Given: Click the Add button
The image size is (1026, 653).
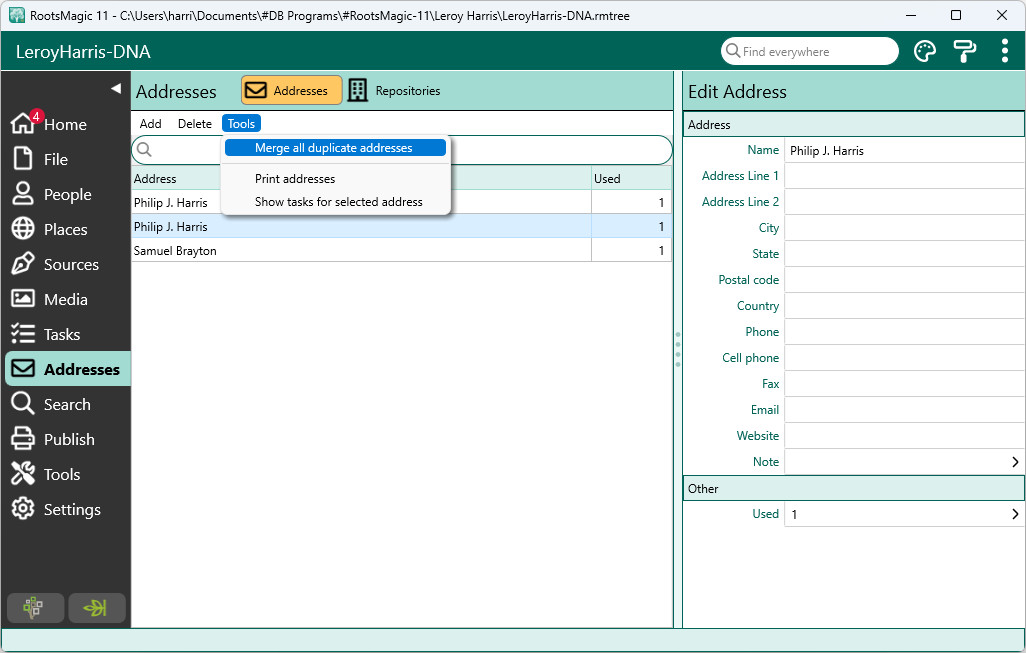Looking at the screenshot, I should click(x=150, y=124).
